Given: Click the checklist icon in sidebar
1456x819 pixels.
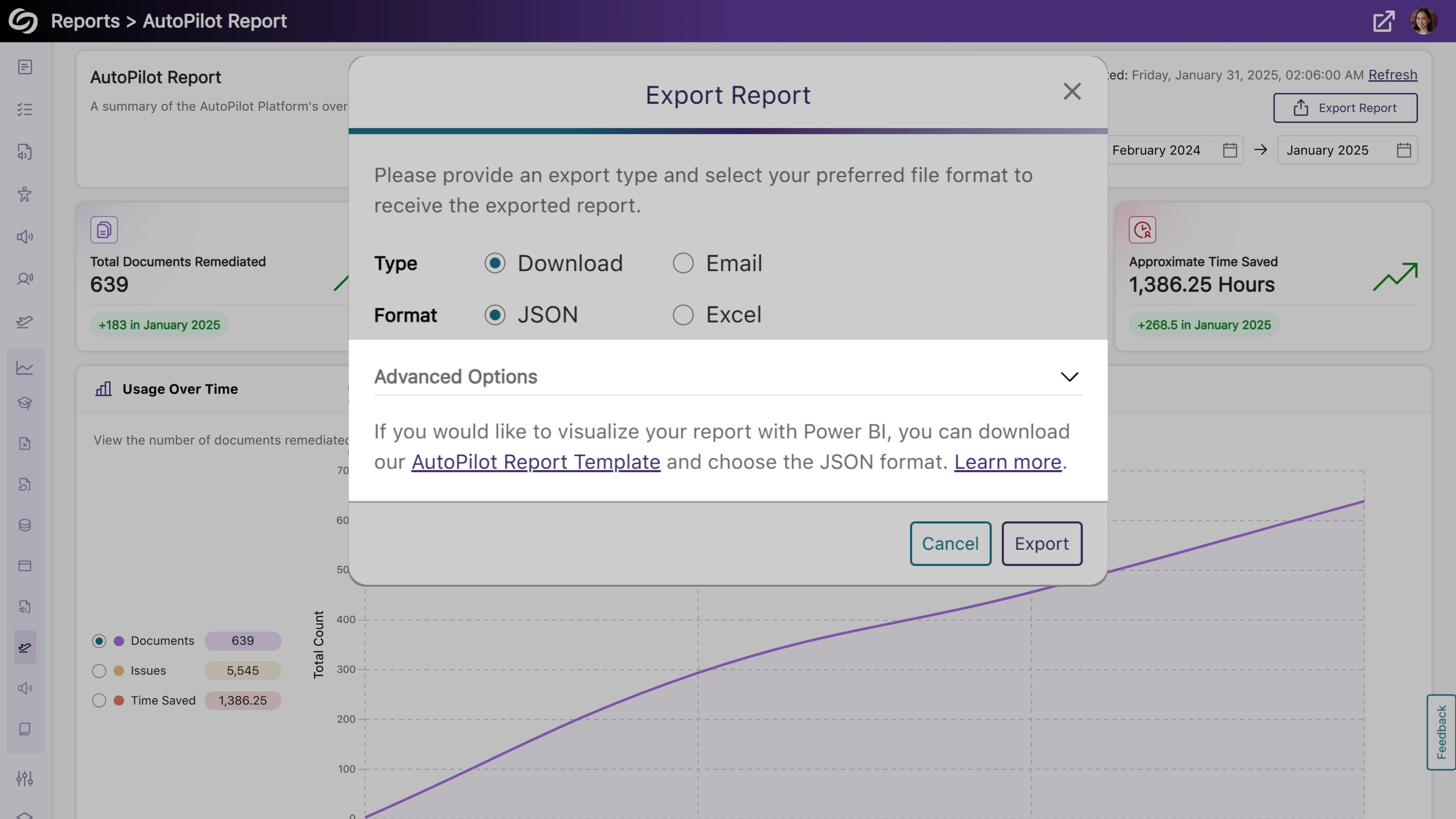Looking at the screenshot, I should click(24, 109).
